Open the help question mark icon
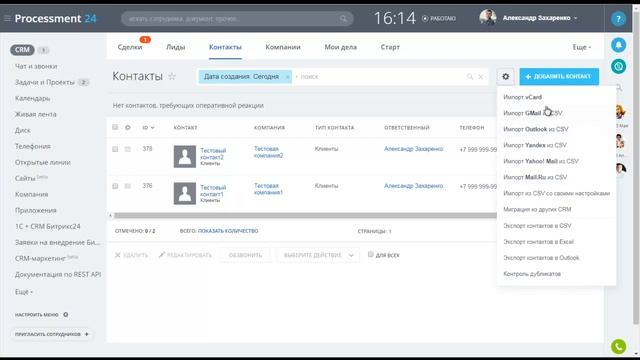The height and width of the screenshot is (360, 640). pos(618,19)
